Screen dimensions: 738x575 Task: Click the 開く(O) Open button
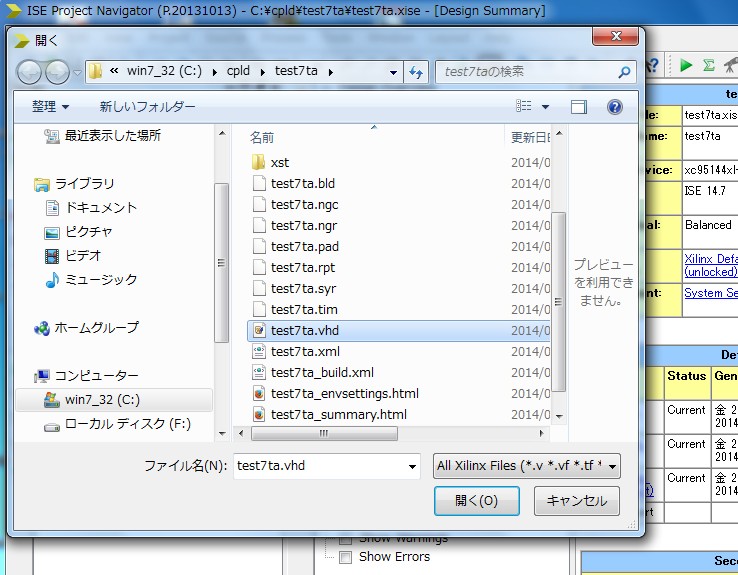(477, 501)
